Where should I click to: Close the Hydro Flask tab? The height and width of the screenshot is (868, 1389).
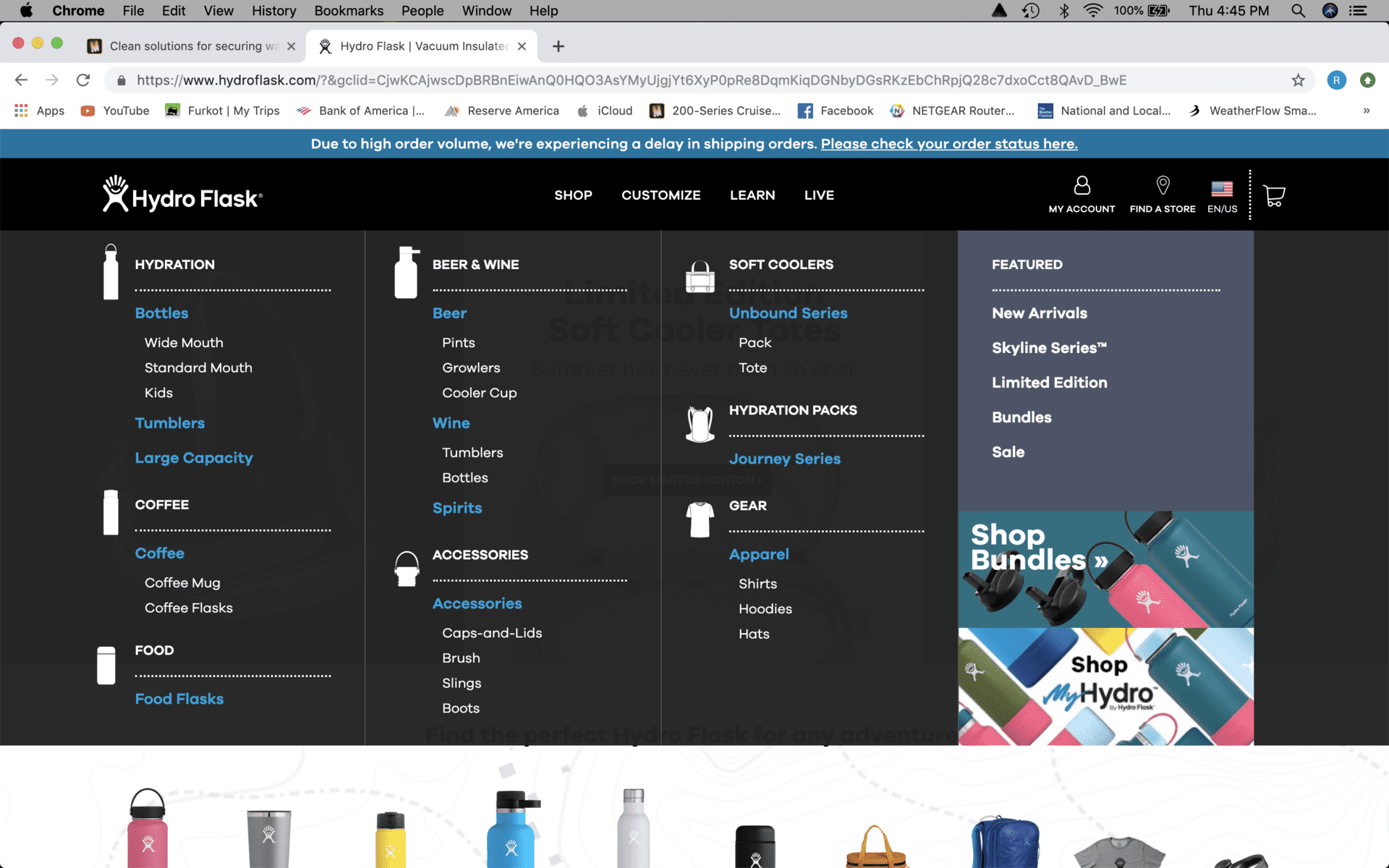tap(522, 46)
